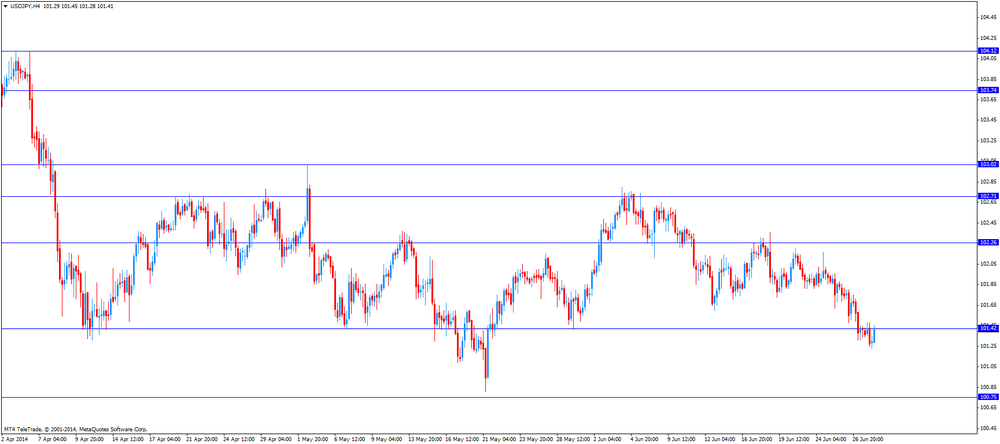The height and width of the screenshot is (444, 1000).
Task: Click the 101.05 price scale value
Action: pos(989,366)
